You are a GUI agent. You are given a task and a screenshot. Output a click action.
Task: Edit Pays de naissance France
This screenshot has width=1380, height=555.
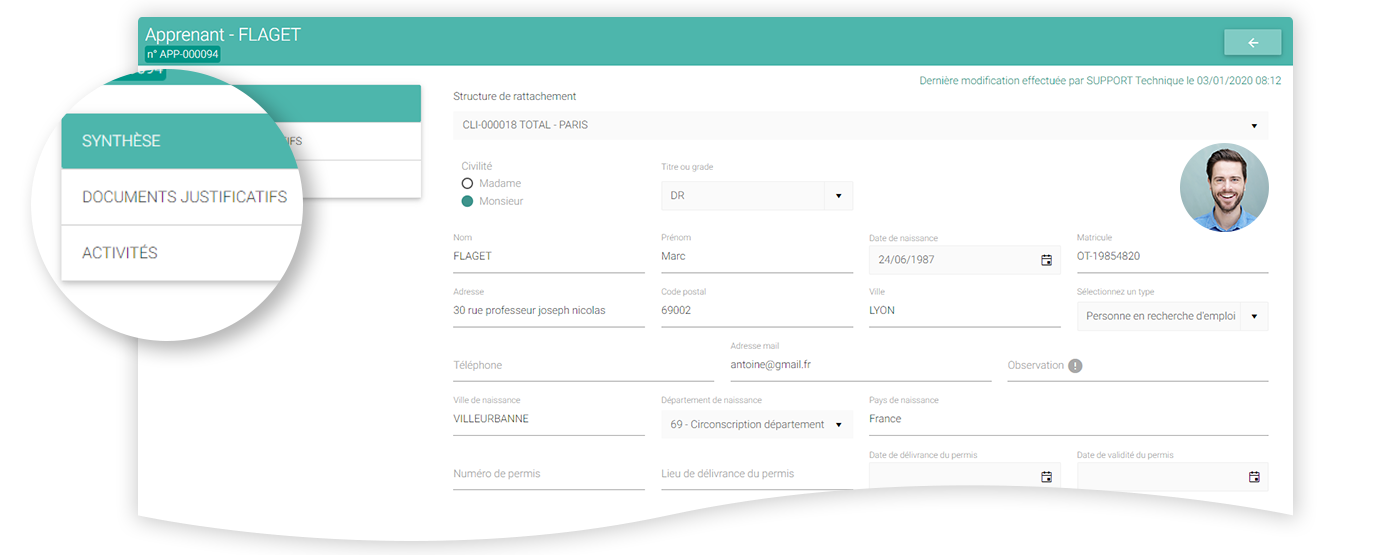[1068, 420]
